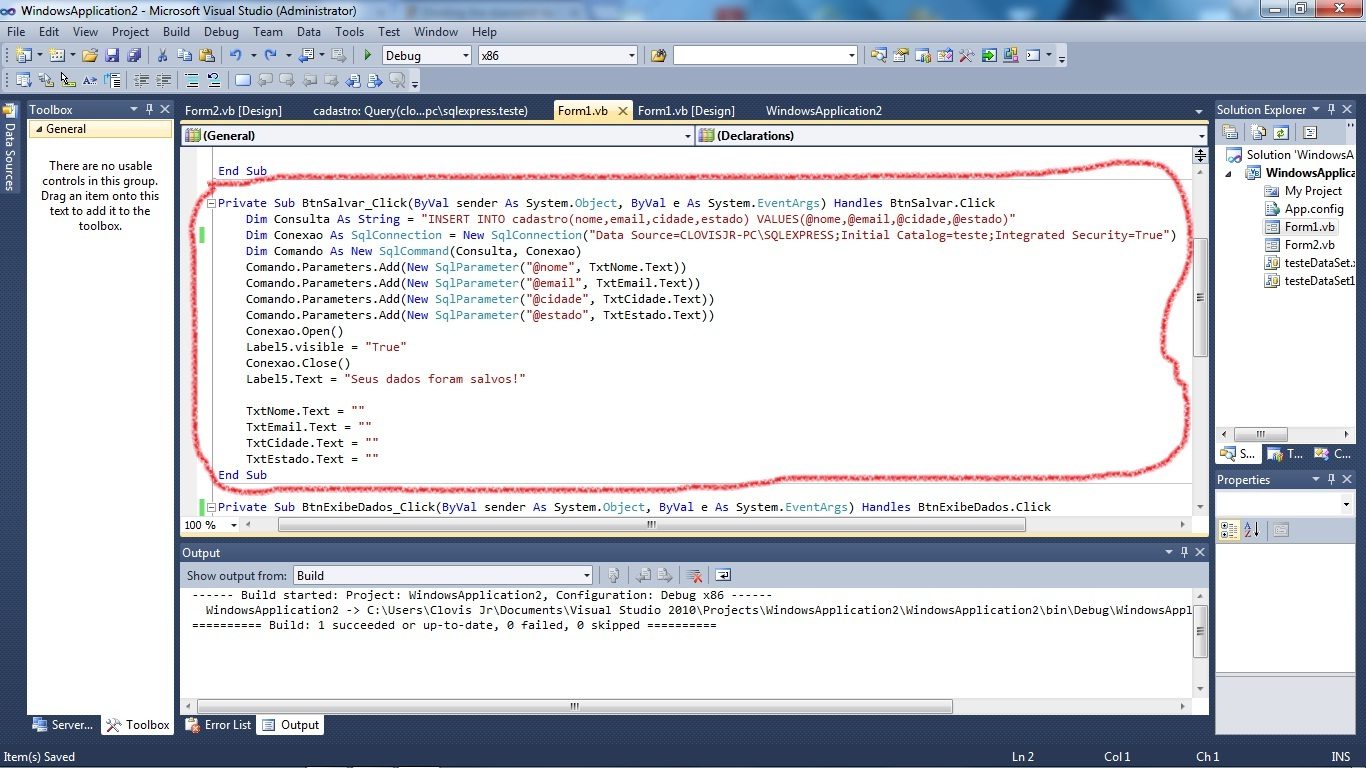
Task: Undo the last action via toolbar
Action: click(235, 56)
